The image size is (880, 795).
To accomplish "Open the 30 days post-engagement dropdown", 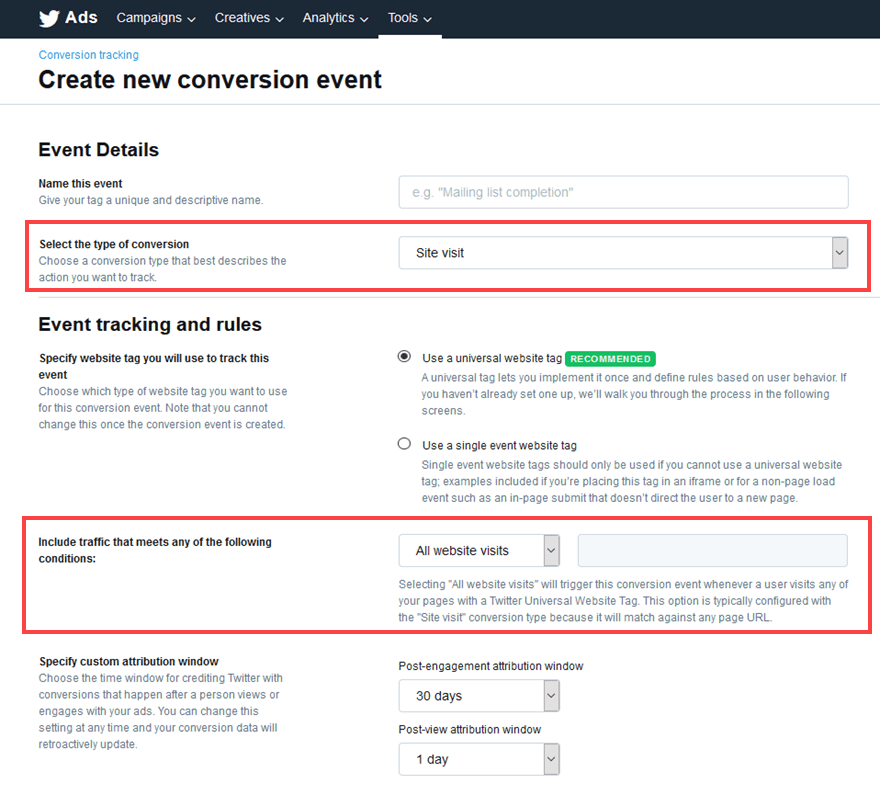I will coord(470,696).
